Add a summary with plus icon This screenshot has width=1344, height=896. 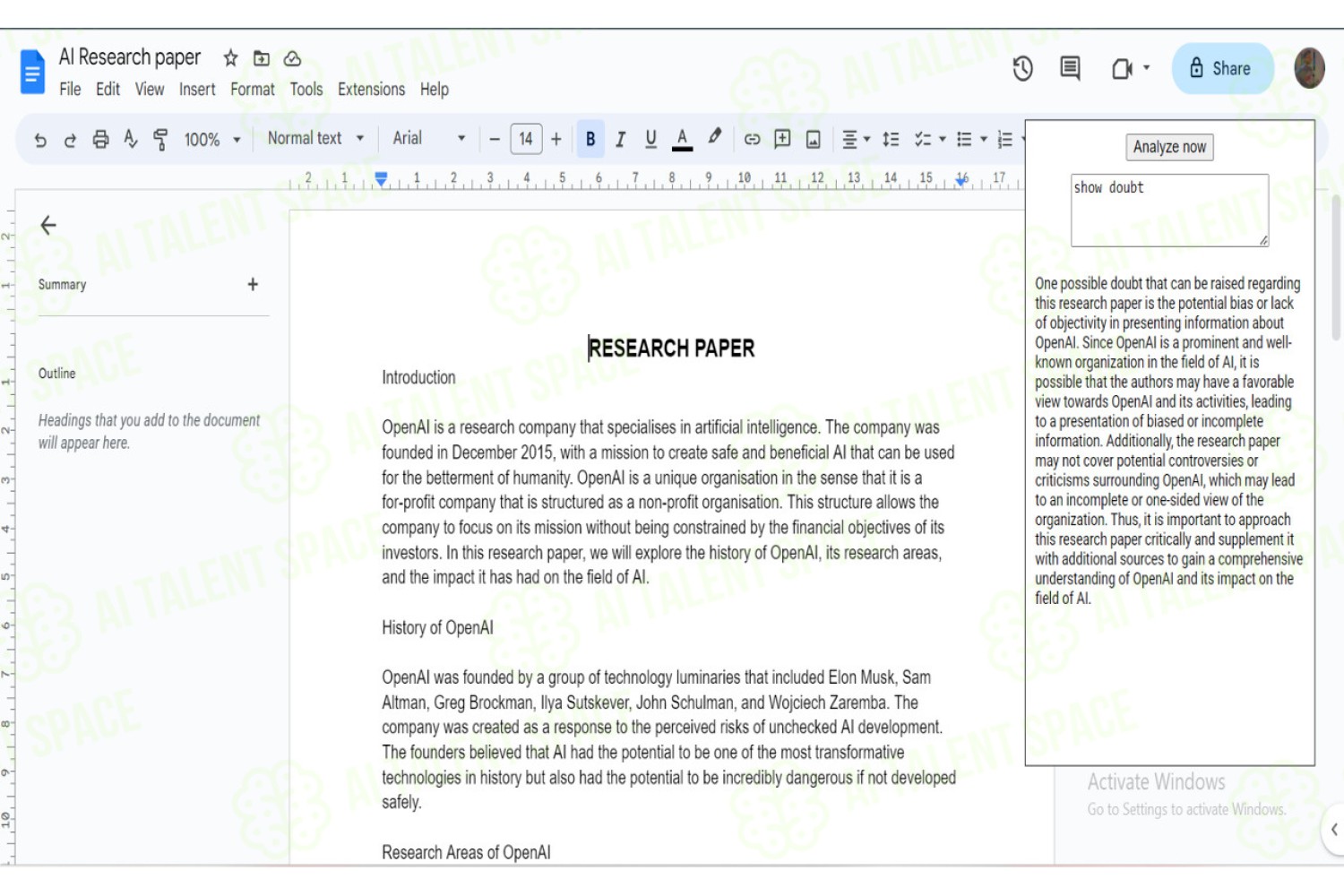pyautogui.click(x=253, y=284)
